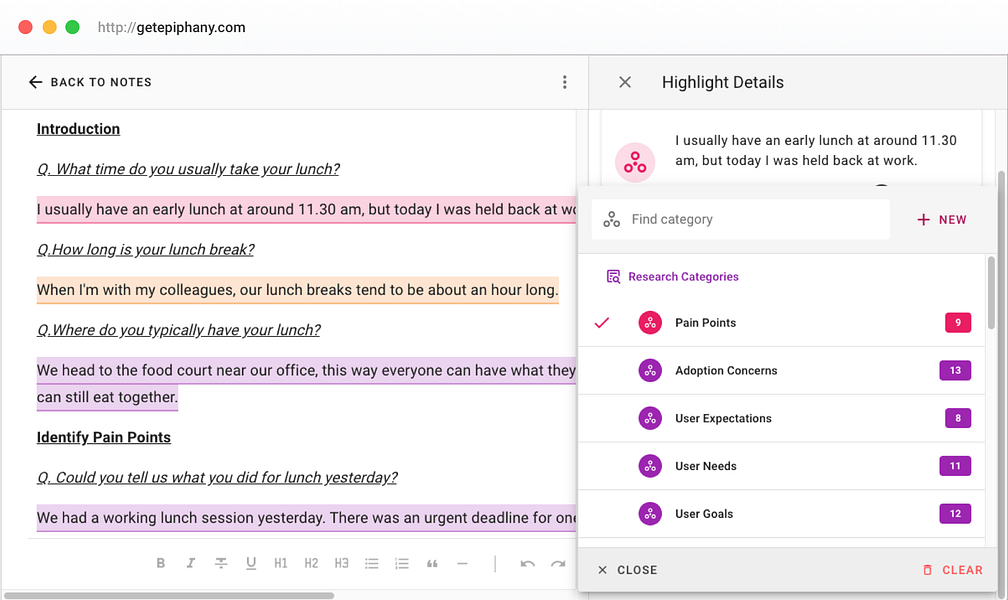
Task: Apply strikethrough formatting
Action: pos(220,563)
